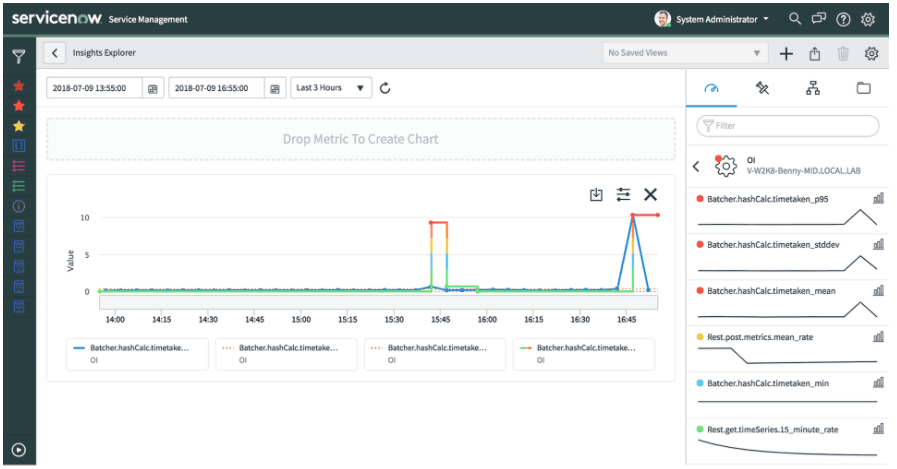Focus the metrics Filter field
This screenshot has width=897, height=469.
point(788,126)
